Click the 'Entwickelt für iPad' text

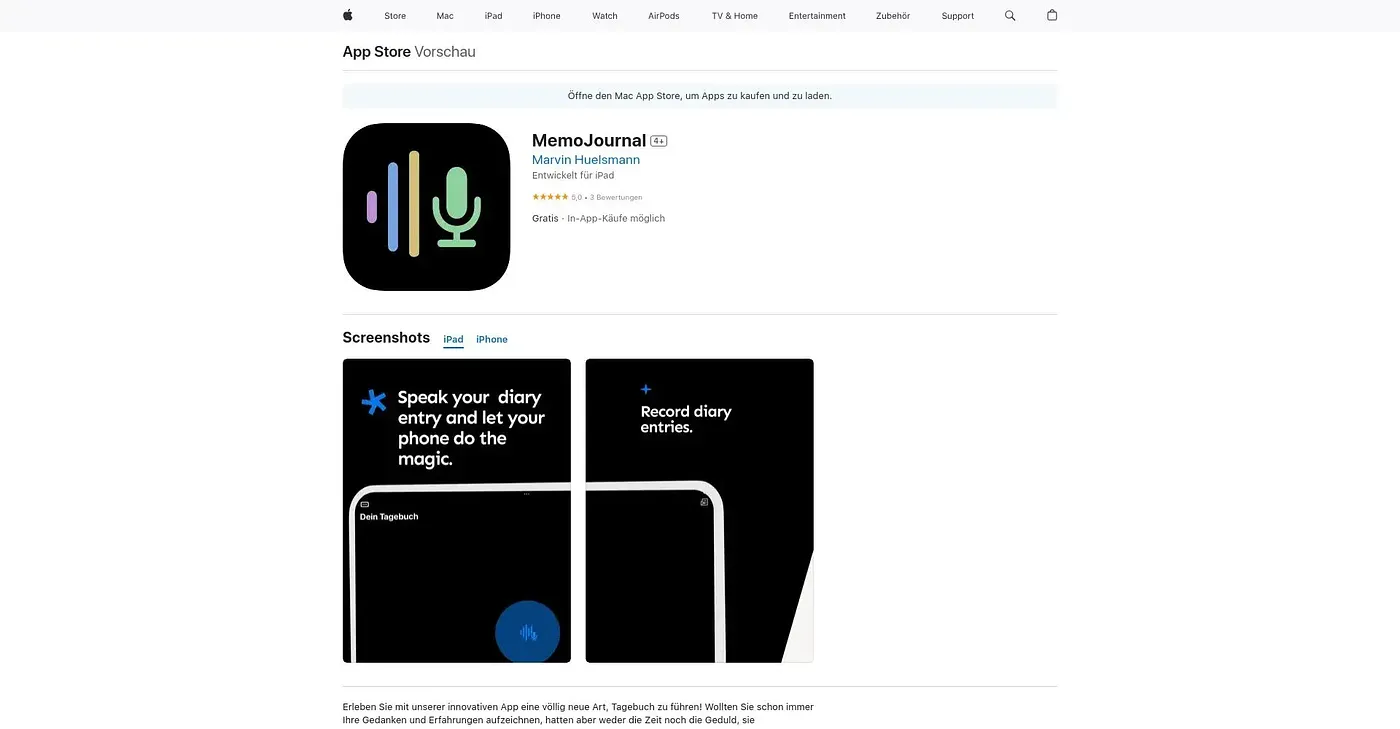click(573, 176)
